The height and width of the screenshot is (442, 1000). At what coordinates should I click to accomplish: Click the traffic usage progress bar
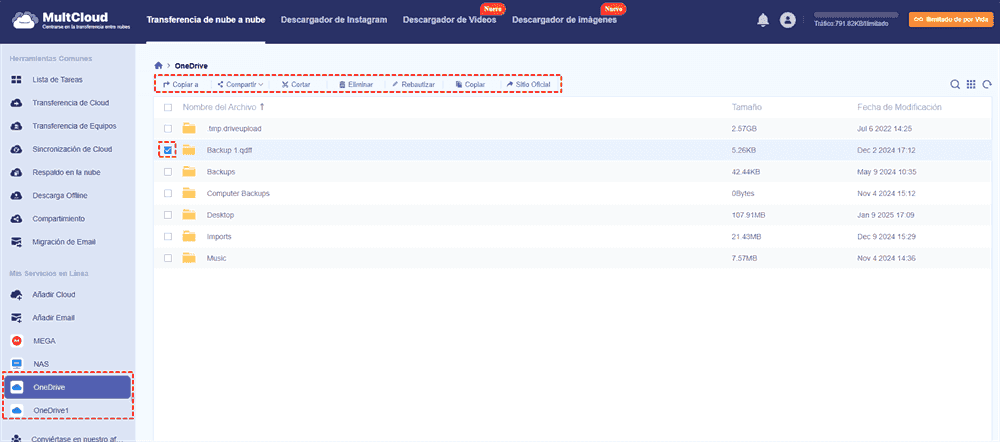click(856, 14)
